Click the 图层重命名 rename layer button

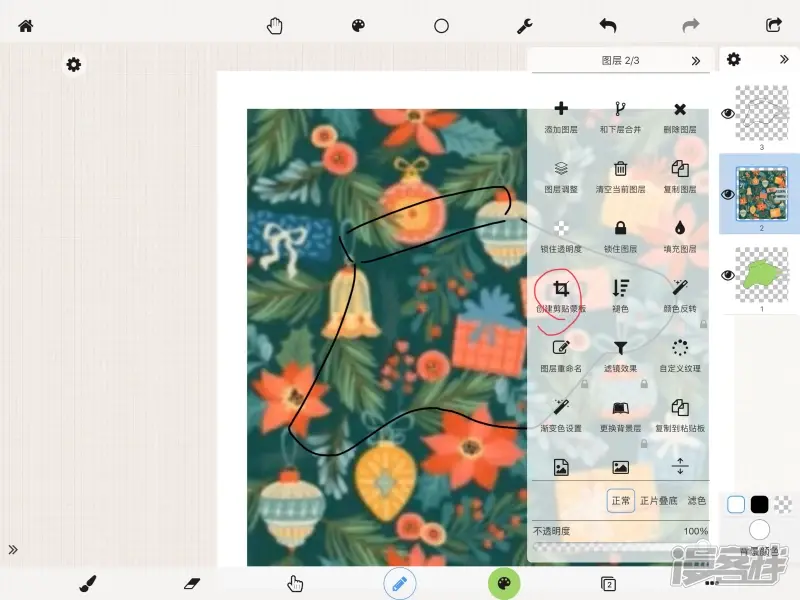pyautogui.click(x=561, y=348)
